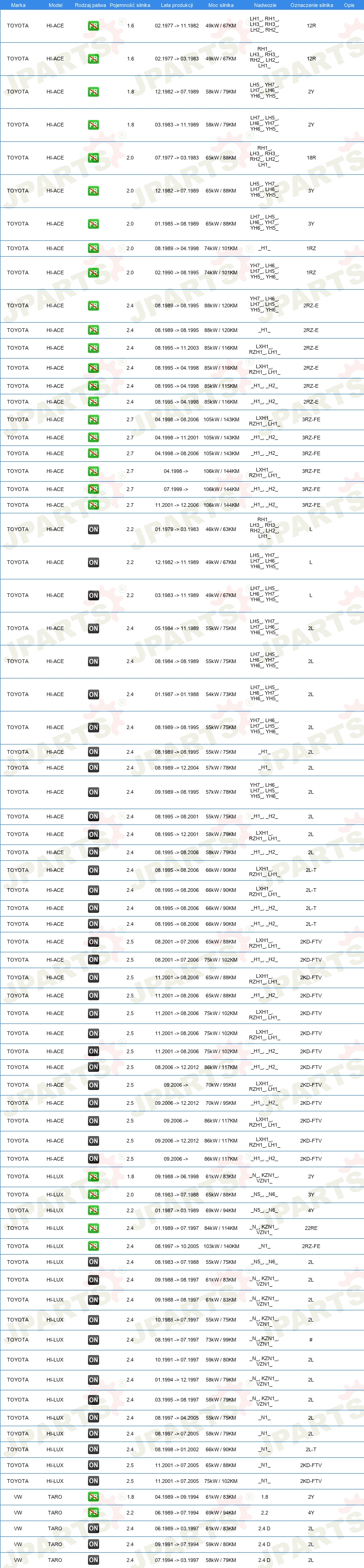Select the 10.1991 -> 07.1997 production years cell
Screen dimensions: 364x1568
pyautogui.click(x=177, y=1359)
